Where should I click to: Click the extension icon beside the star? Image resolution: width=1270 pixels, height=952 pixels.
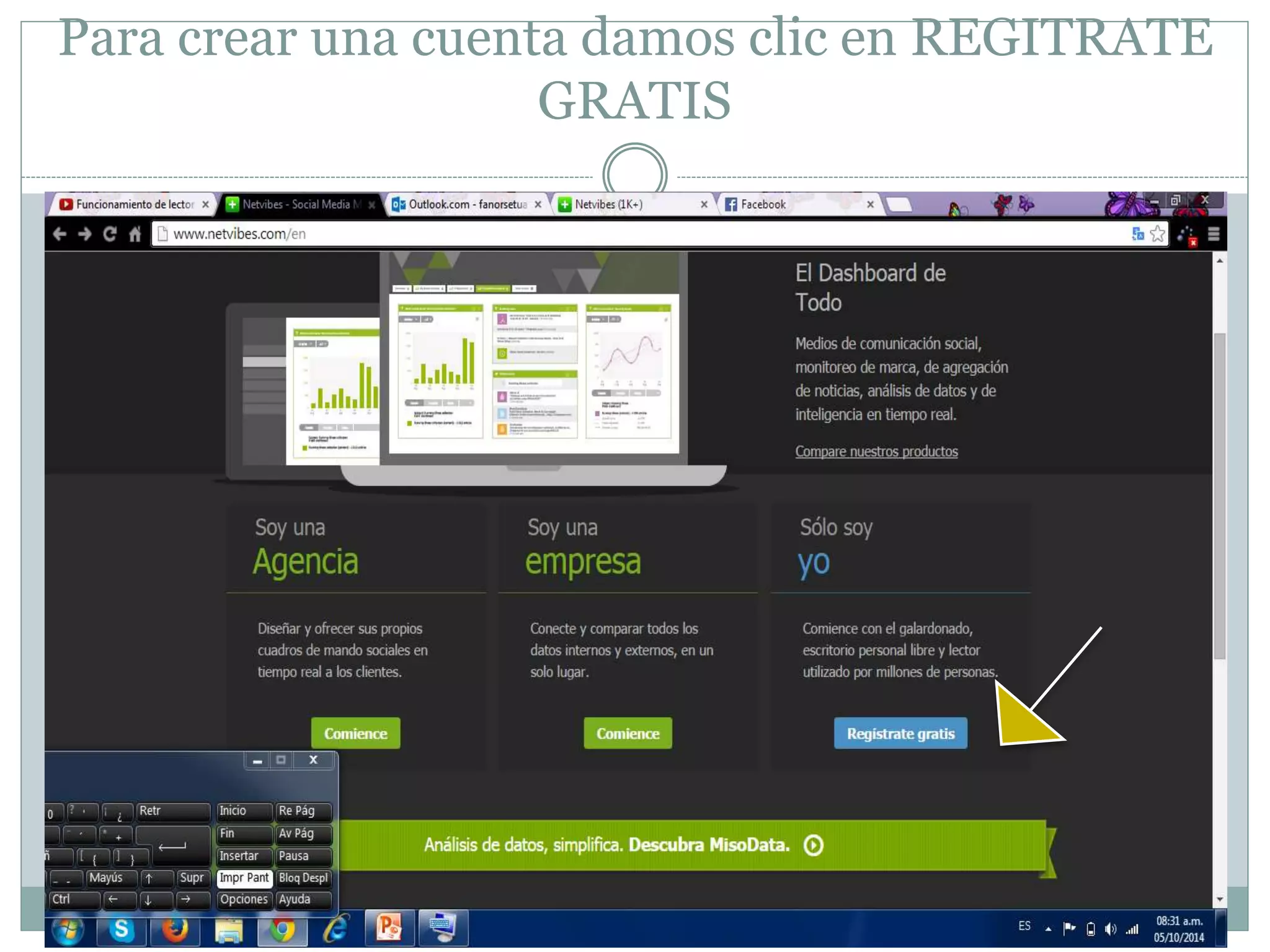[1187, 235]
